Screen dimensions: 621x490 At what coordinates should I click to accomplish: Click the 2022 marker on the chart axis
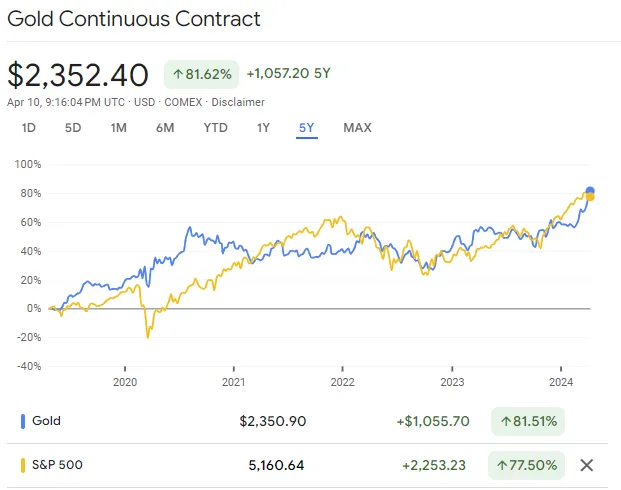[x=343, y=382]
